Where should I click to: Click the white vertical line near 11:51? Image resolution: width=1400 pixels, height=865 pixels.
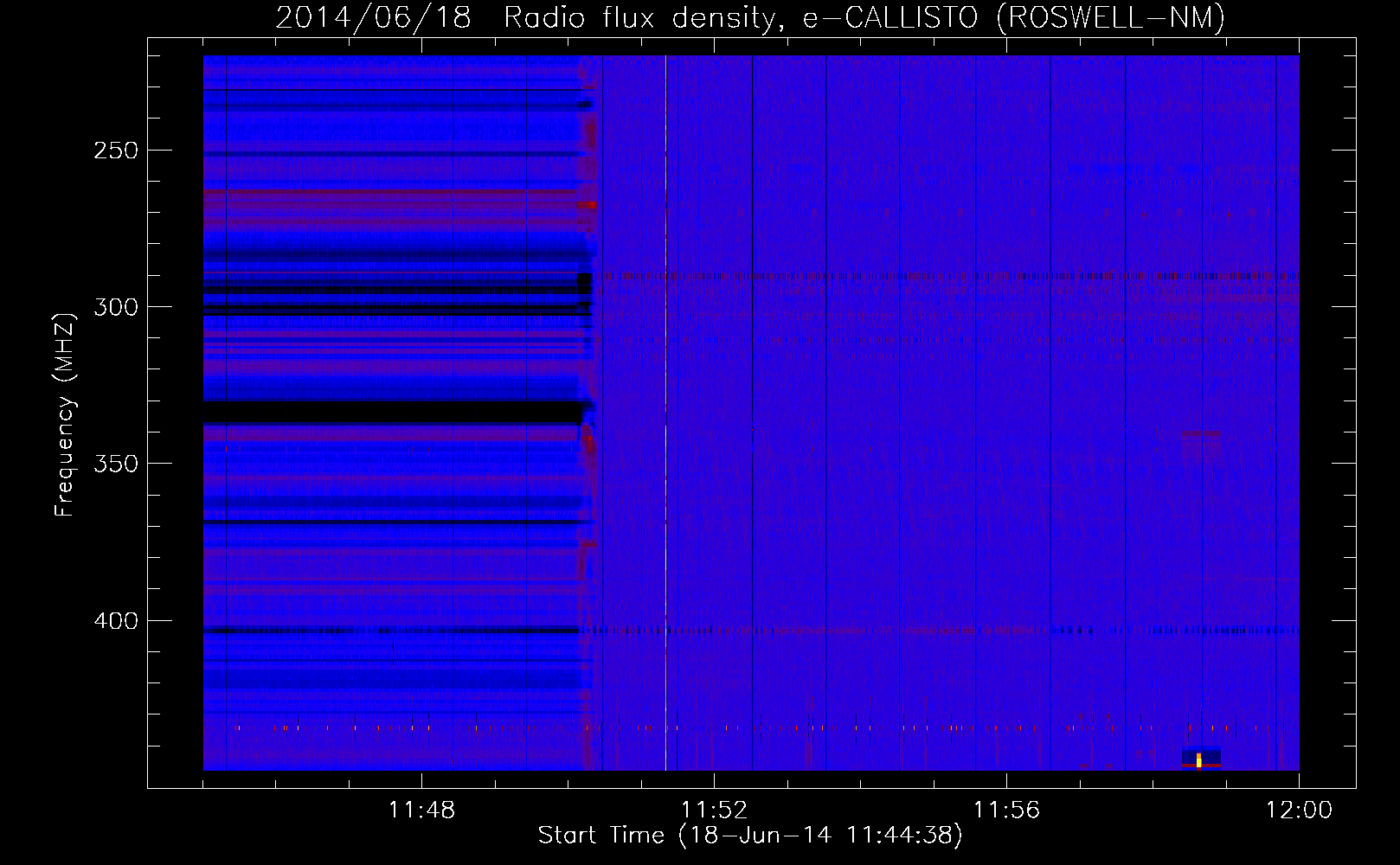point(665,413)
